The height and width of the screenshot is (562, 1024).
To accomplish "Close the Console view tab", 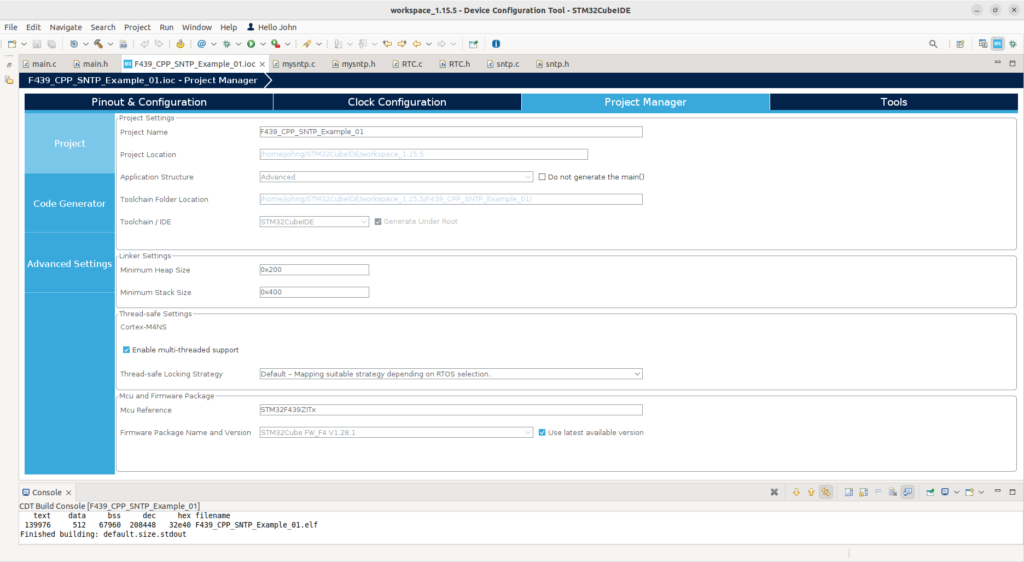I will click(x=69, y=493).
